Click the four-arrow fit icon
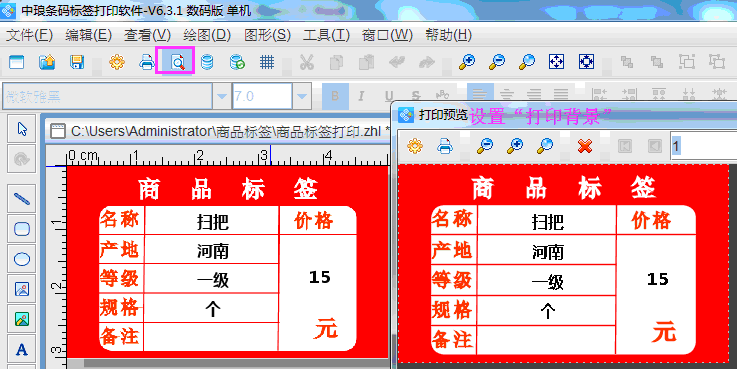The height and width of the screenshot is (369, 737). [557, 62]
